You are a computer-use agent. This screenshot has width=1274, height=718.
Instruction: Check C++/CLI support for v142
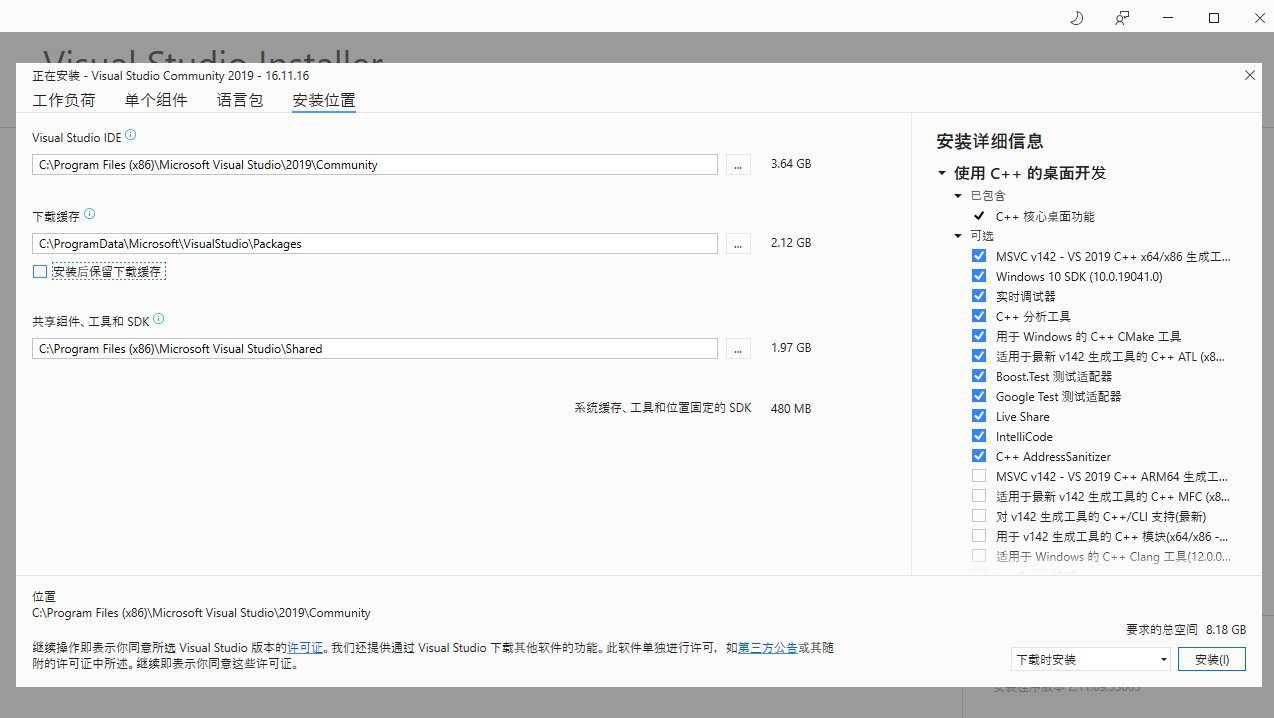(x=979, y=516)
